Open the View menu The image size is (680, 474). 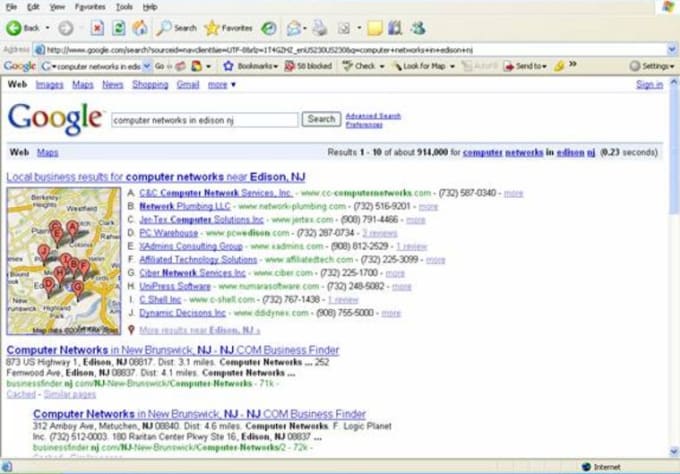coord(57,7)
